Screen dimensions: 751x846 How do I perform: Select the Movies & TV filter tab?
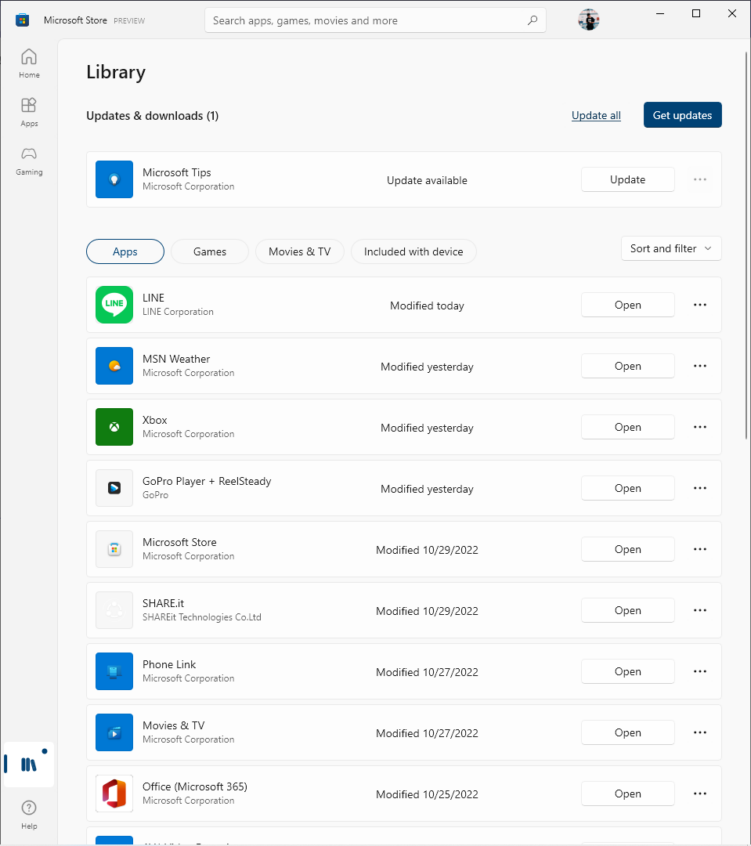(x=299, y=252)
